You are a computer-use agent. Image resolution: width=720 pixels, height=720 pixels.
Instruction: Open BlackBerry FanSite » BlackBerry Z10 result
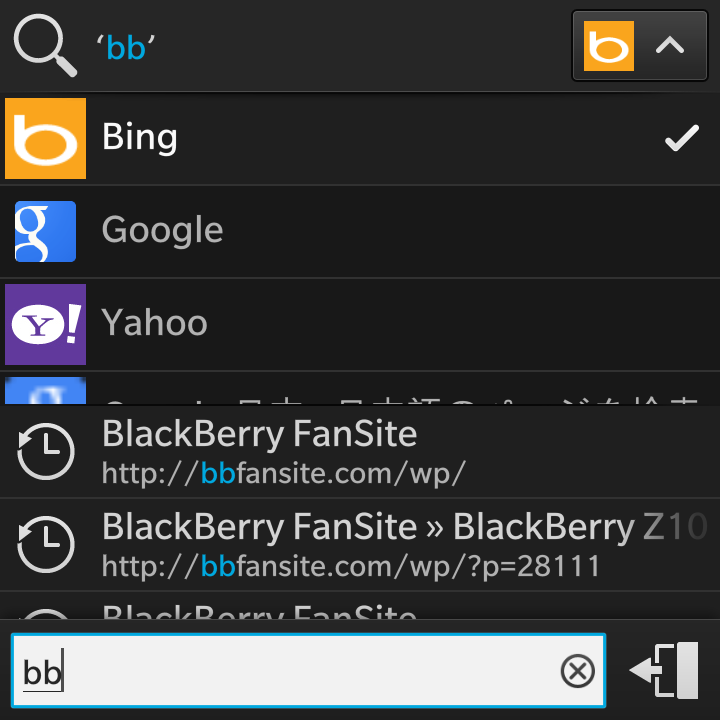click(x=360, y=545)
